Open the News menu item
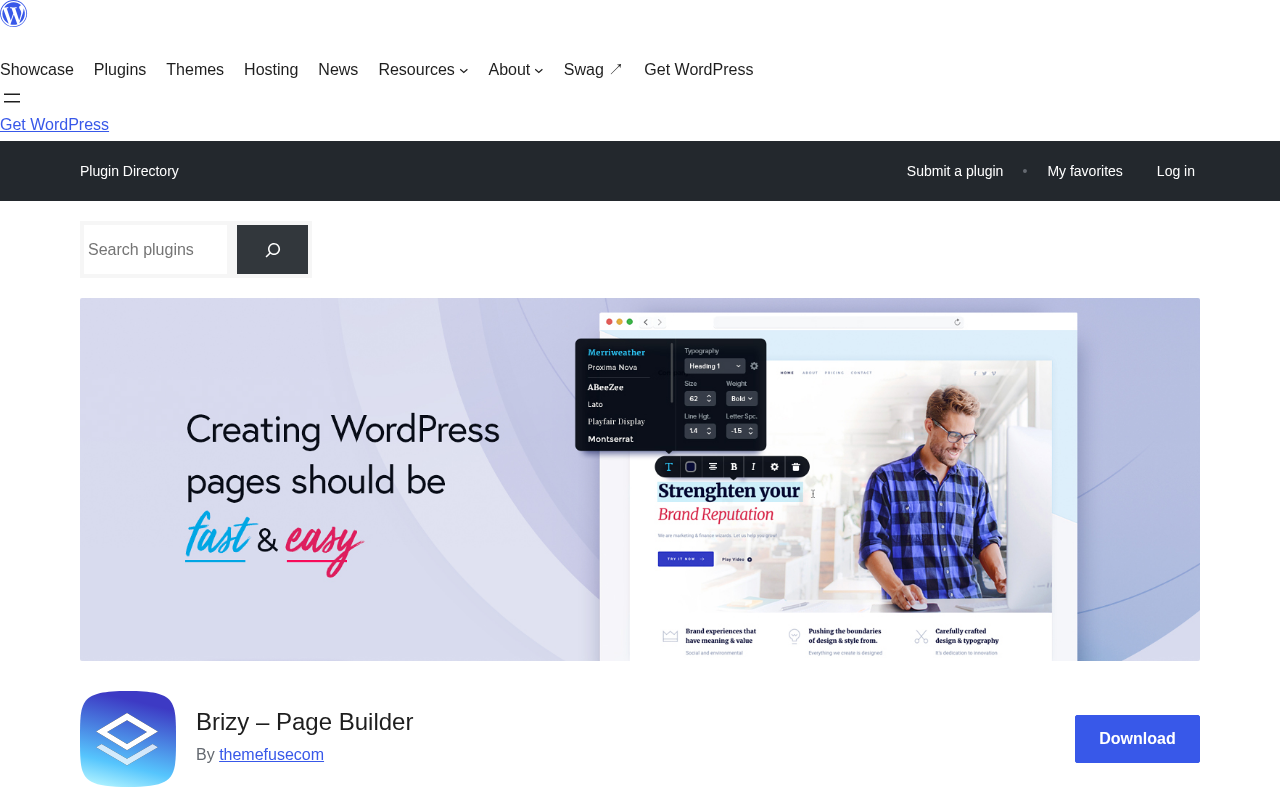This screenshot has width=1280, height=800. tap(338, 70)
